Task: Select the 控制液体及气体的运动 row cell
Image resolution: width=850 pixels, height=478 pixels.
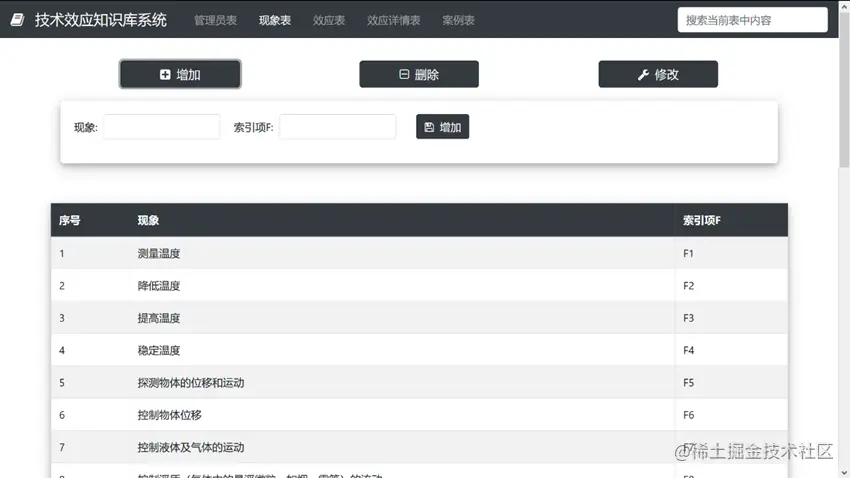Action: click(x=402, y=447)
